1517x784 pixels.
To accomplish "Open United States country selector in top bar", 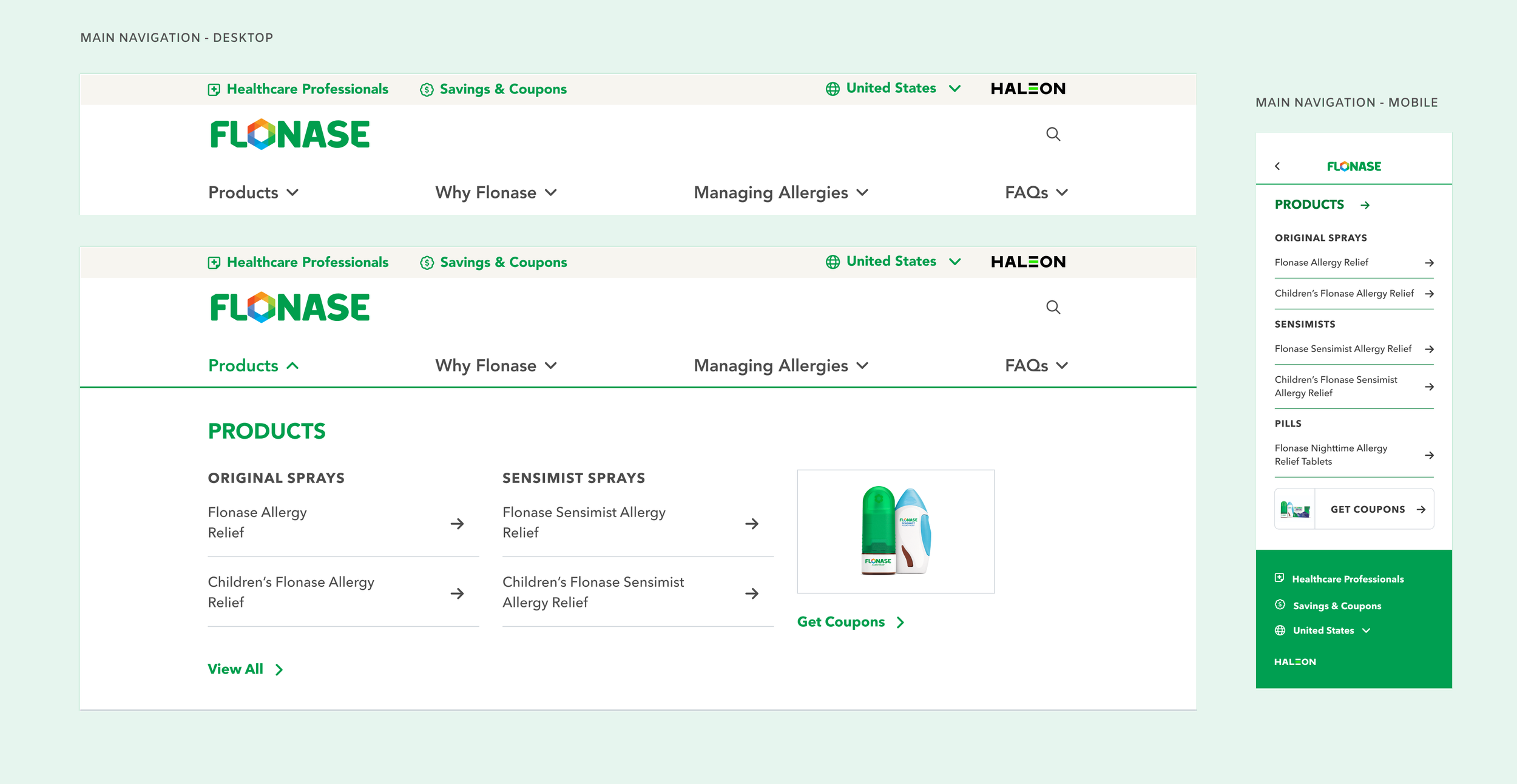I will 893,89.
